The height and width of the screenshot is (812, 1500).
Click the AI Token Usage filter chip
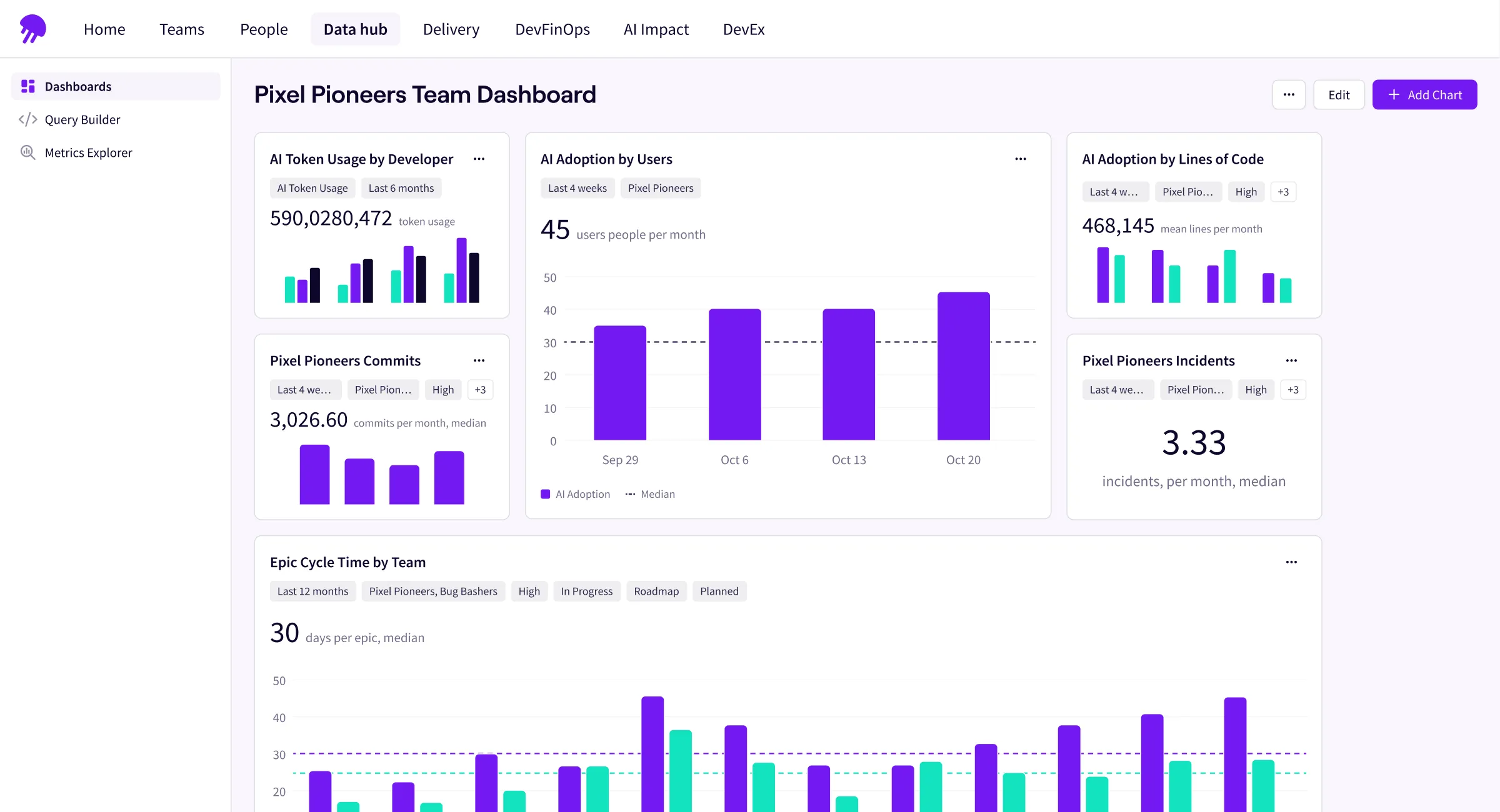click(312, 188)
